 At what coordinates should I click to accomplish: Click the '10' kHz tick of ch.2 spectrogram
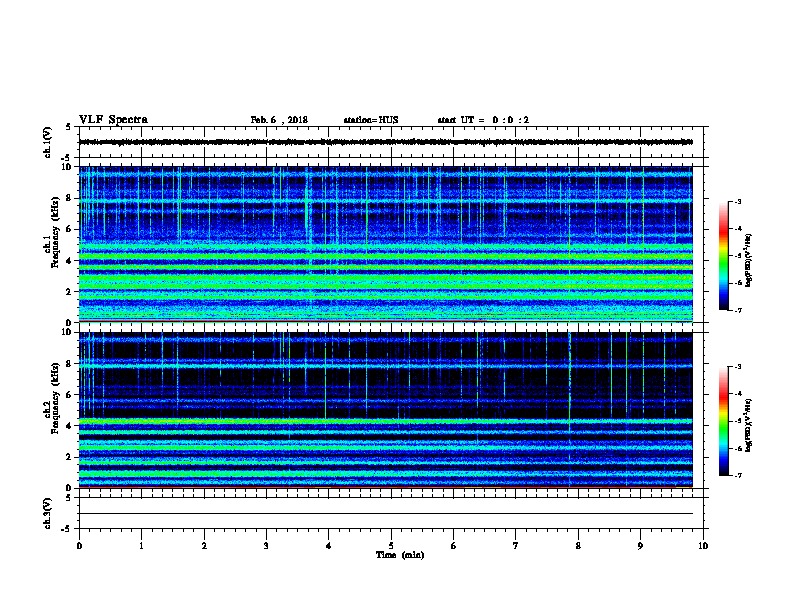(67, 332)
